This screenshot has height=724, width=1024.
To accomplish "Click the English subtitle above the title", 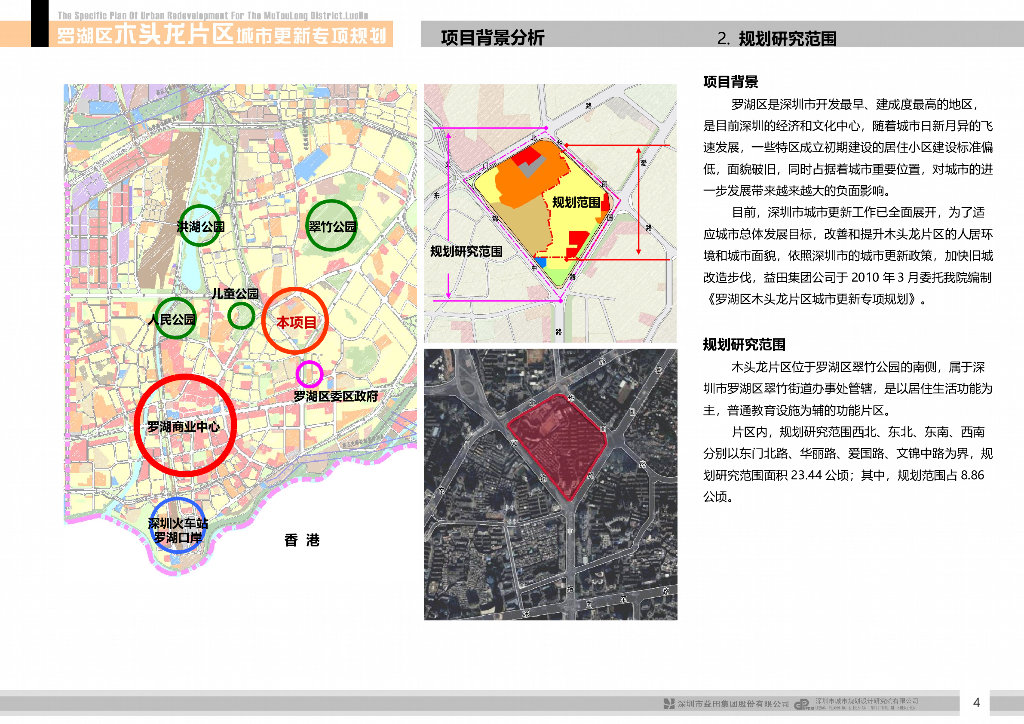I will (213, 15).
